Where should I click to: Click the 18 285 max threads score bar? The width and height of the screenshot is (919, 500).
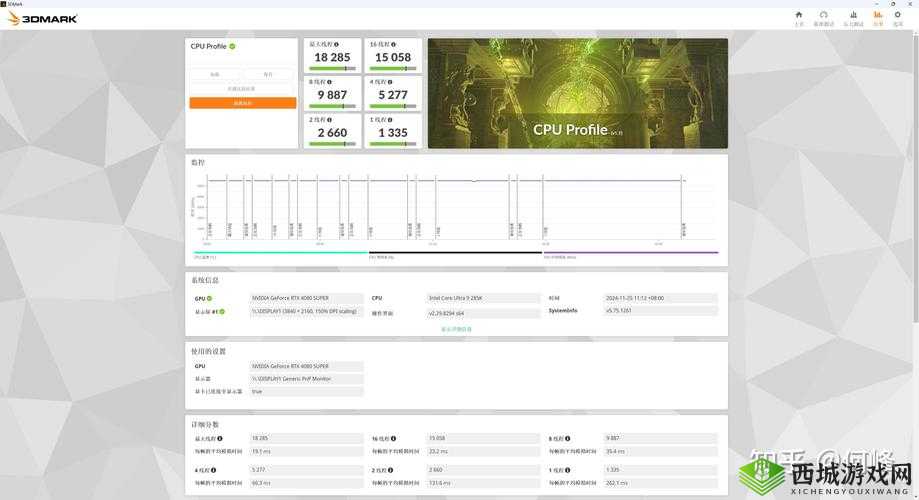coord(332,68)
